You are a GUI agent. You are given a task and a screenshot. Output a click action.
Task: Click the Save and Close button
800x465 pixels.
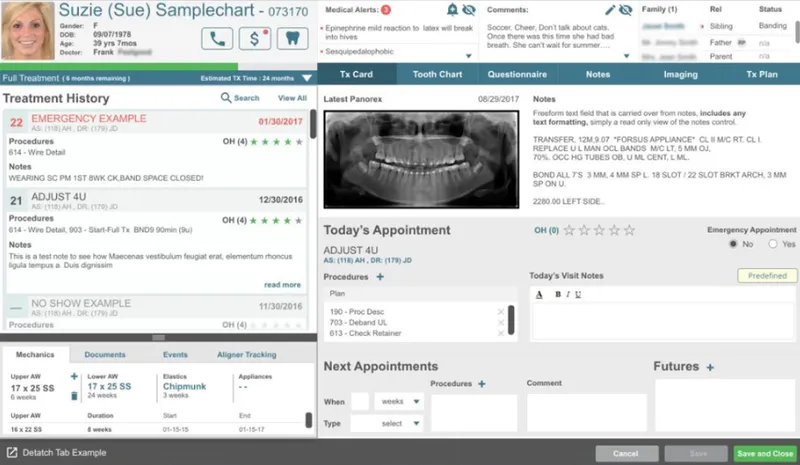765,453
